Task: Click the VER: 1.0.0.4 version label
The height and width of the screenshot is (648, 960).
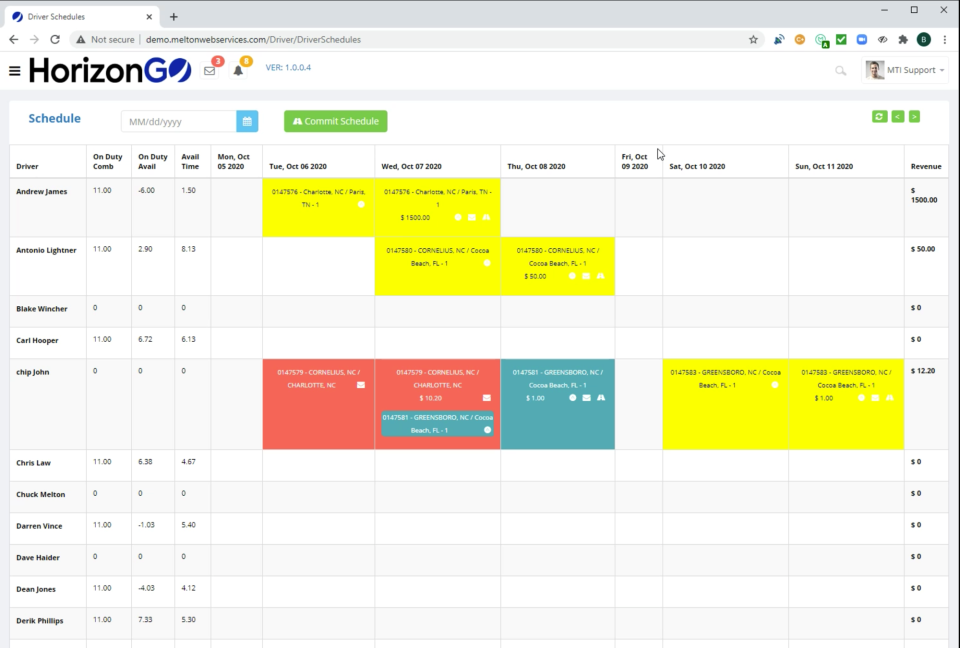Action: pyautogui.click(x=288, y=67)
